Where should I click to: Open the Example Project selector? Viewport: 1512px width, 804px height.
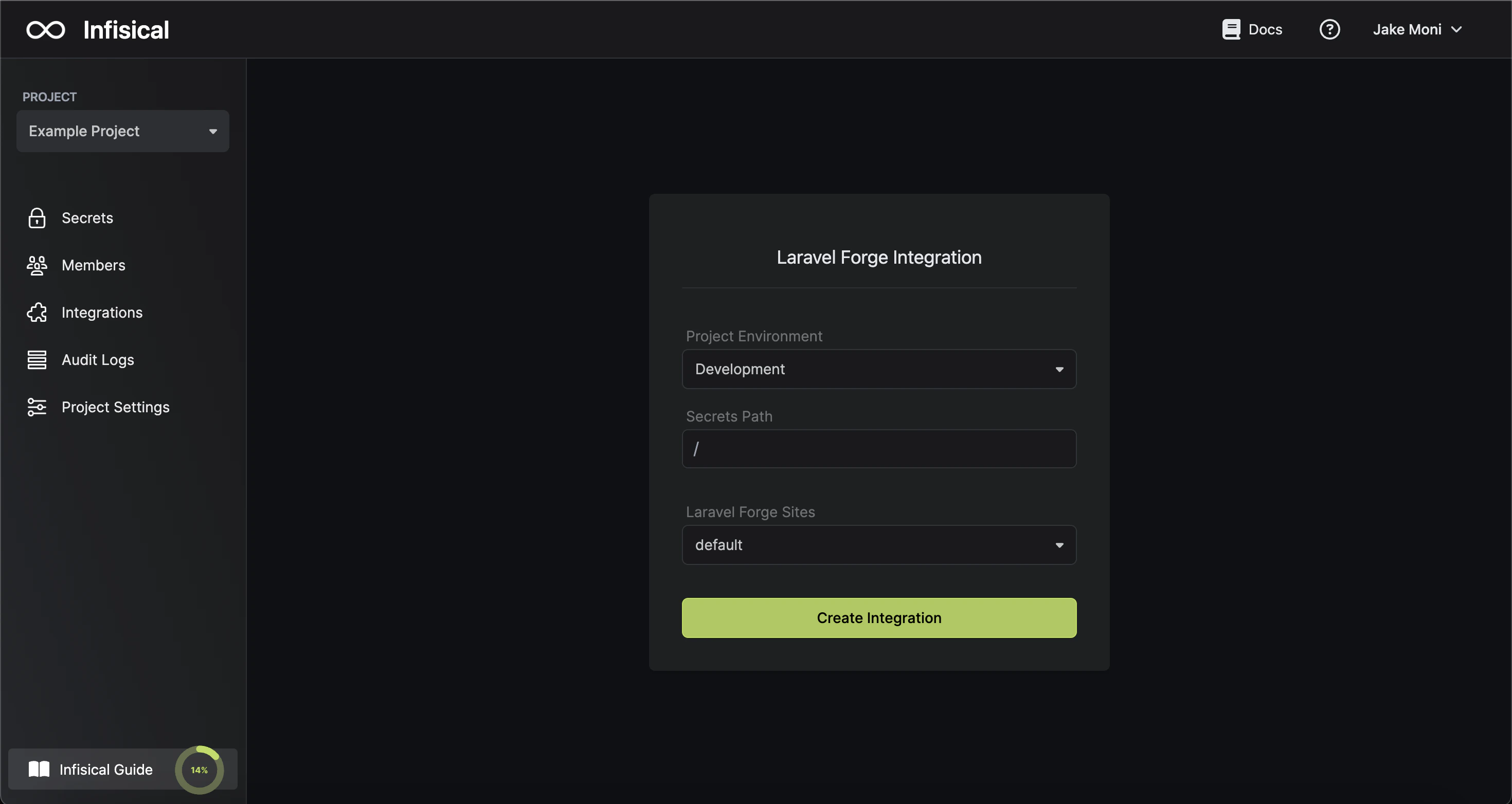click(123, 131)
